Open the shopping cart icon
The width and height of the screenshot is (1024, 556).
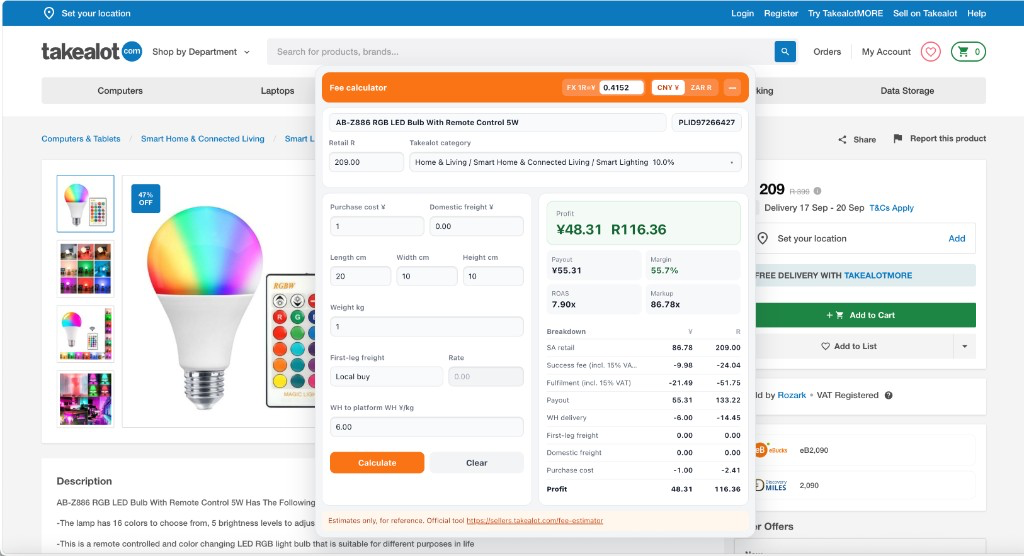(x=968, y=52)
